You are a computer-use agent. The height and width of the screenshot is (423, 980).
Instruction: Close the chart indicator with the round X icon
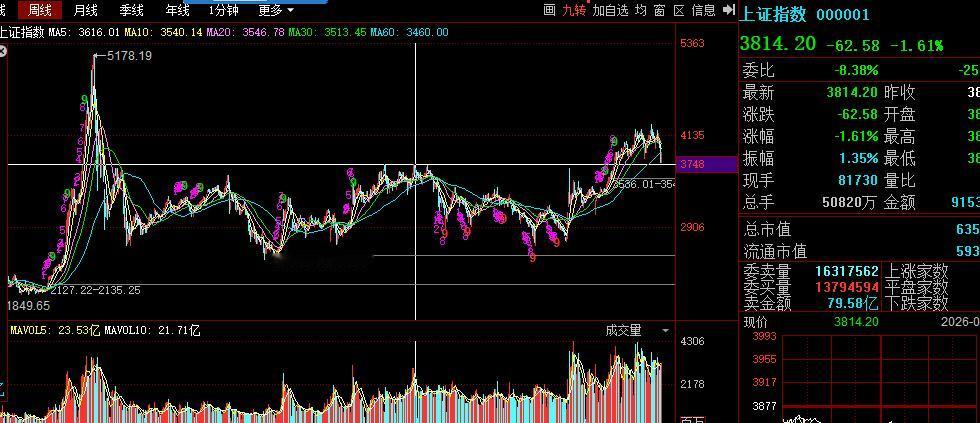(x=2, y=52)
